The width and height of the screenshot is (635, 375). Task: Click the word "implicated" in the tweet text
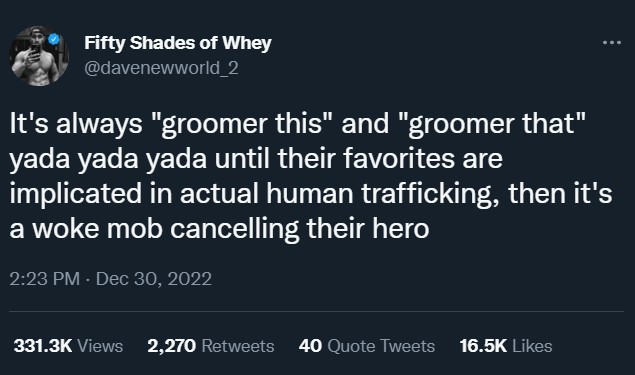pyautogui.click(x=76, y=194)
